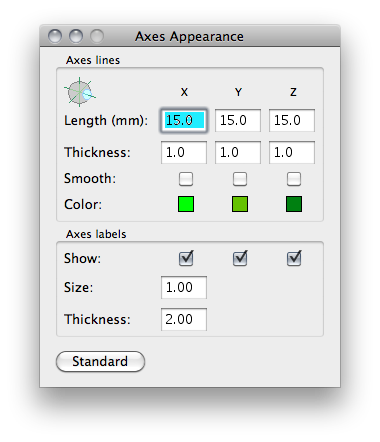The image size is (380, 442).
Task: Close the Axes Appearance window
Action: [x=55, y=36]
